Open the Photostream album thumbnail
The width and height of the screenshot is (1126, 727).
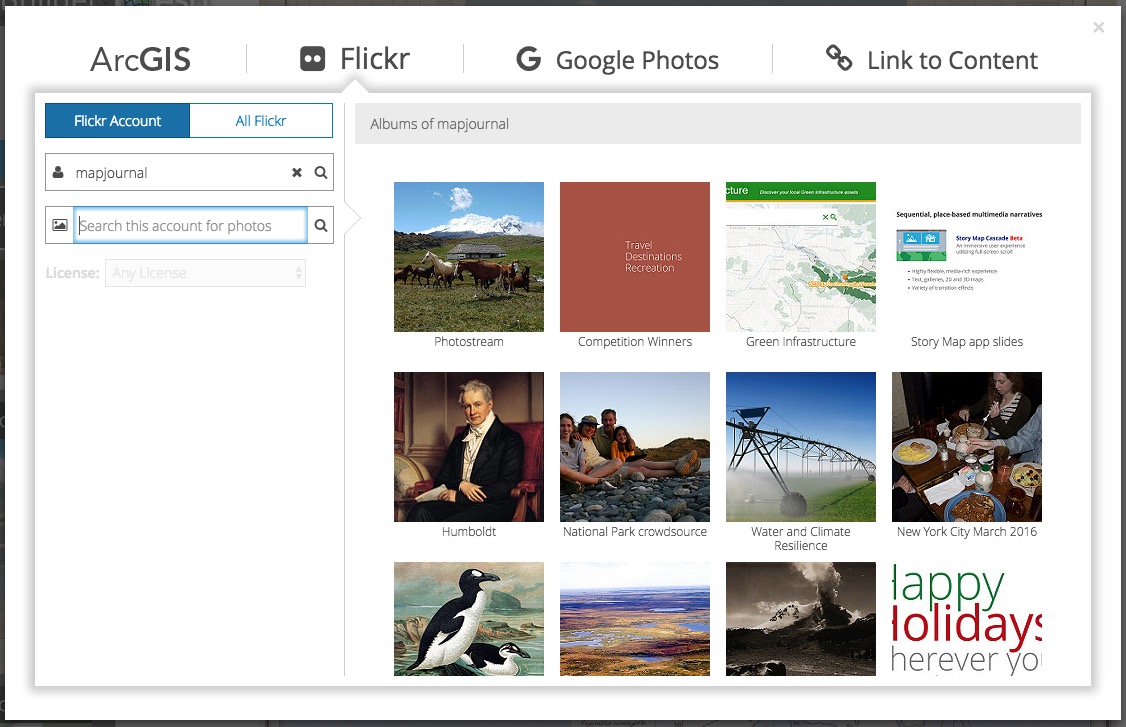point(469,257)
